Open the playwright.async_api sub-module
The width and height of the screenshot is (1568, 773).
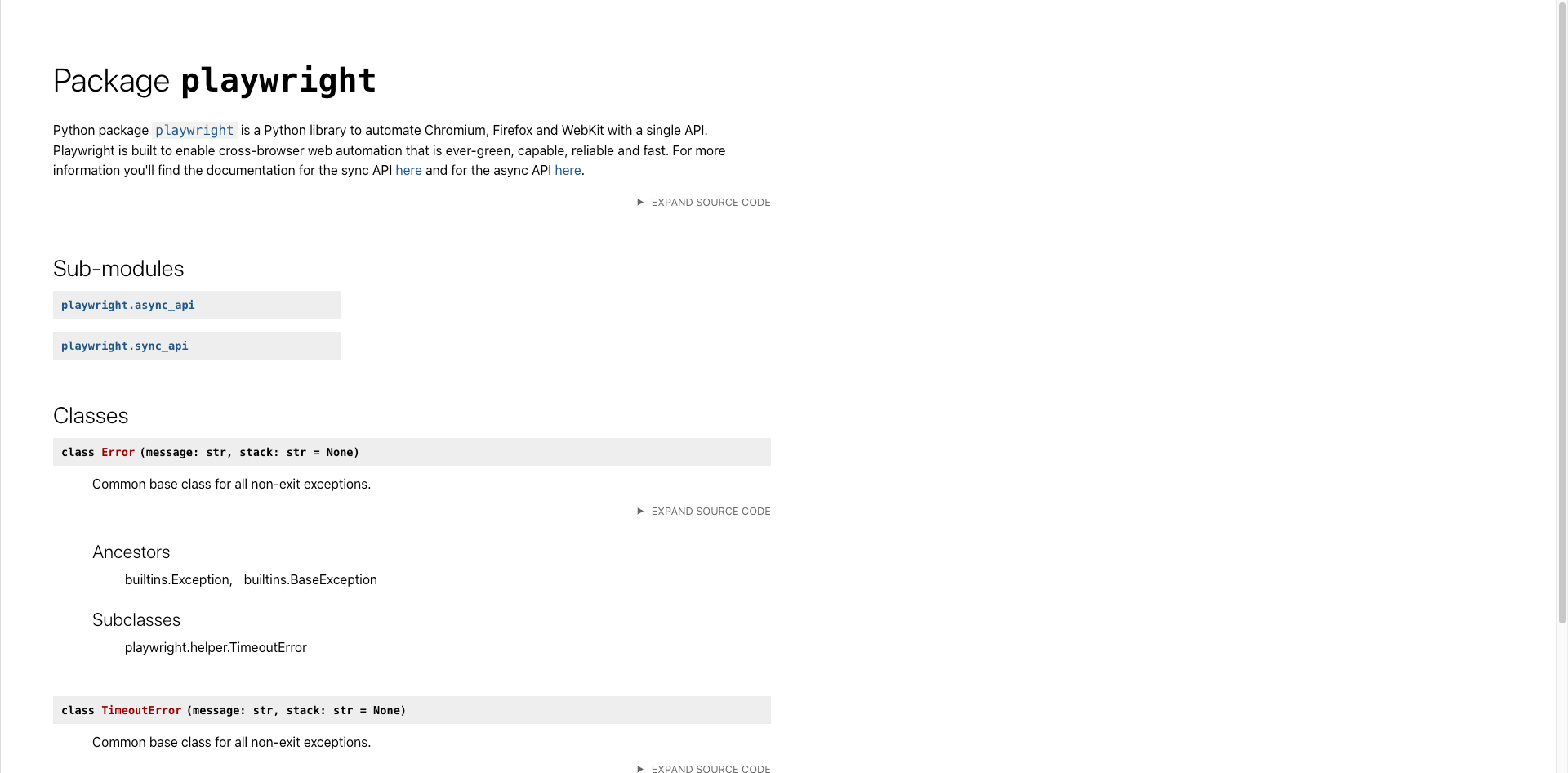[x=128, y=305]
